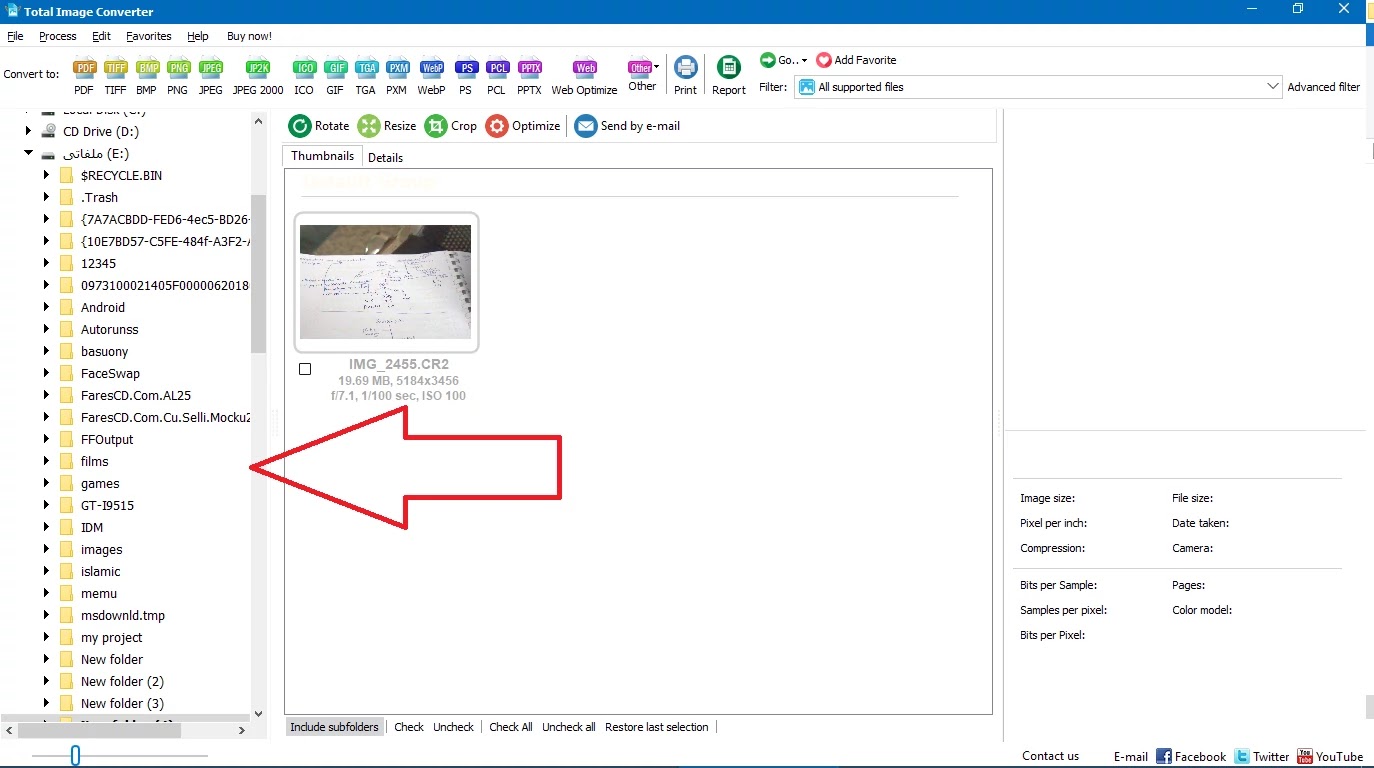Convert to PXM format
This screenshot has height=768, width=1374.
coord(397,77)
